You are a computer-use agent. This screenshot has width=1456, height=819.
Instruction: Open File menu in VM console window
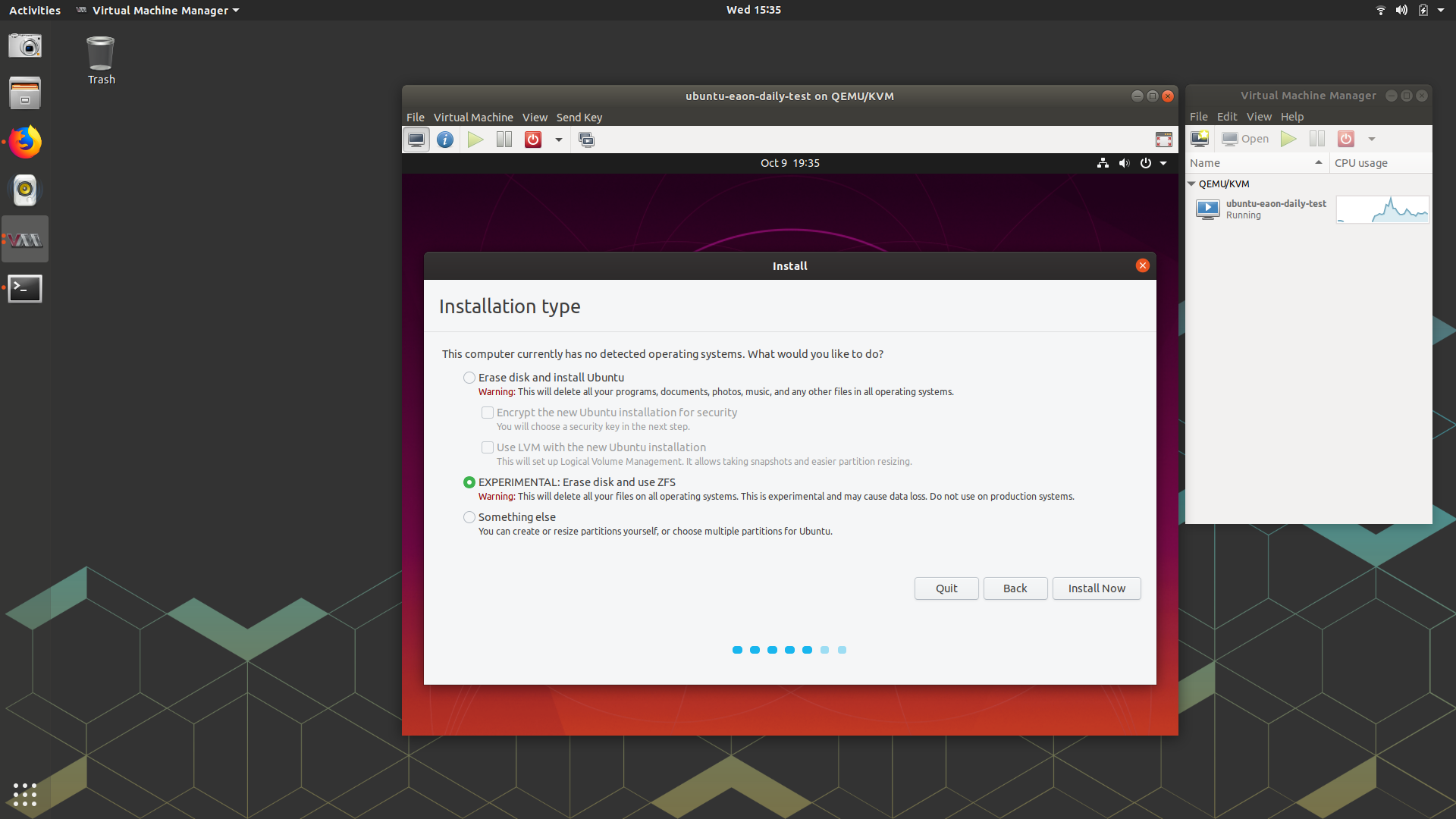point(416,118)
